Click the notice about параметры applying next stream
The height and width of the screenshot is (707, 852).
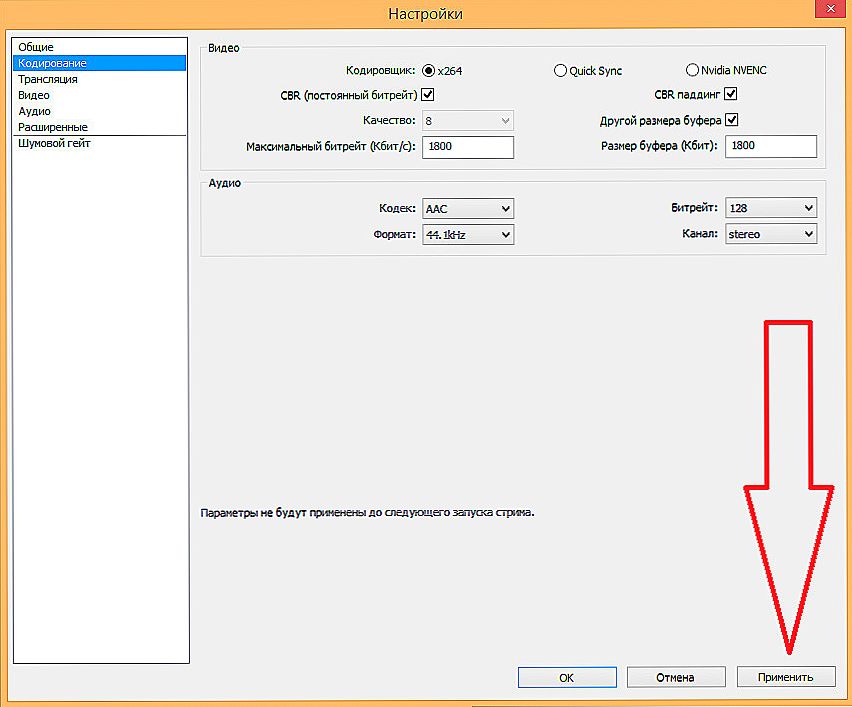click(367, 512)
